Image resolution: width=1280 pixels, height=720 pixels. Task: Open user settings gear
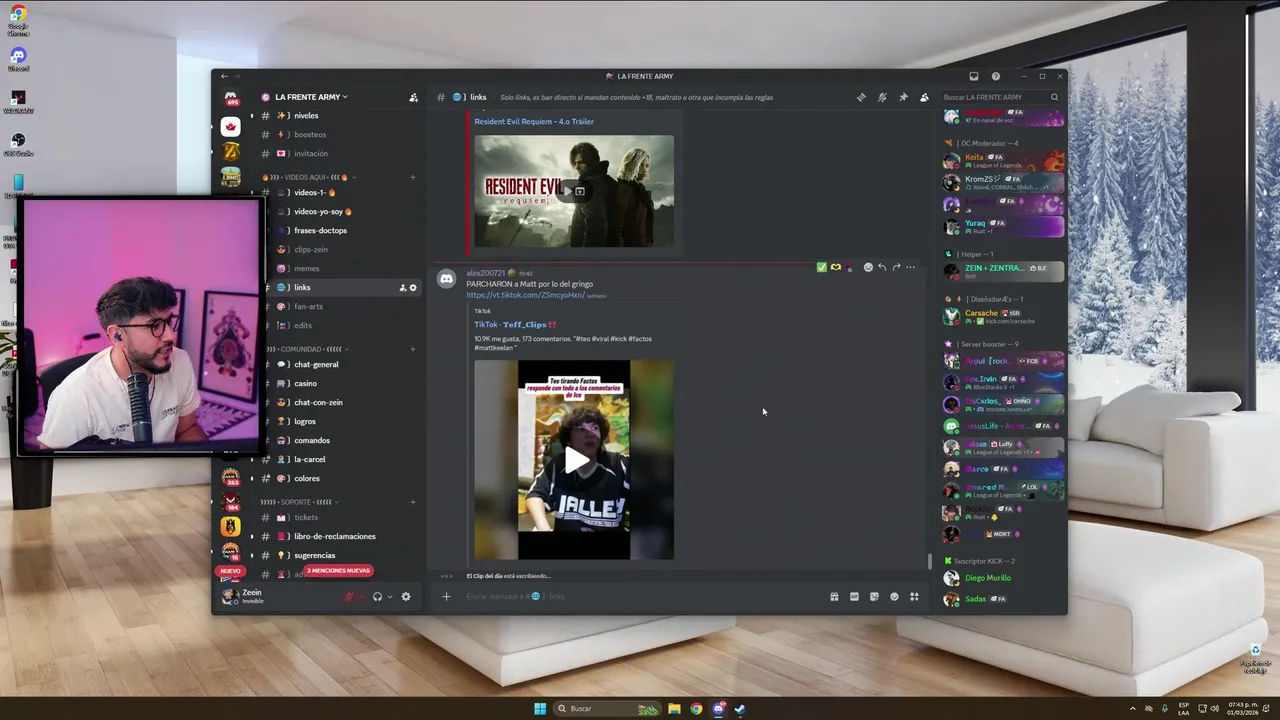[x=405, y=597]
